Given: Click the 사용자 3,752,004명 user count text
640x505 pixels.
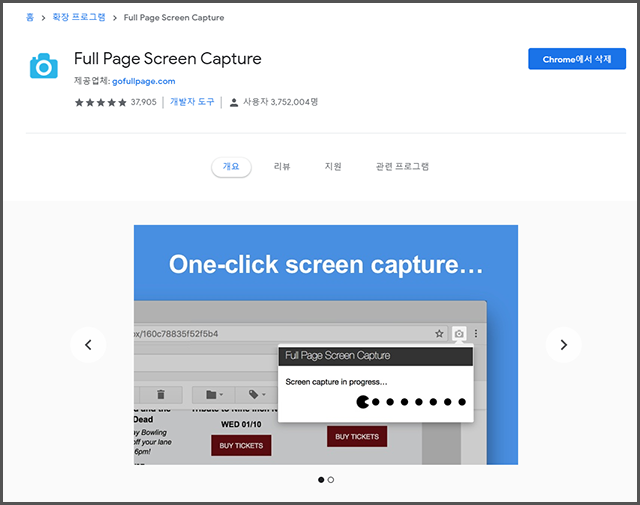Looking at the screenshot, I should click(x=280, y=102).
